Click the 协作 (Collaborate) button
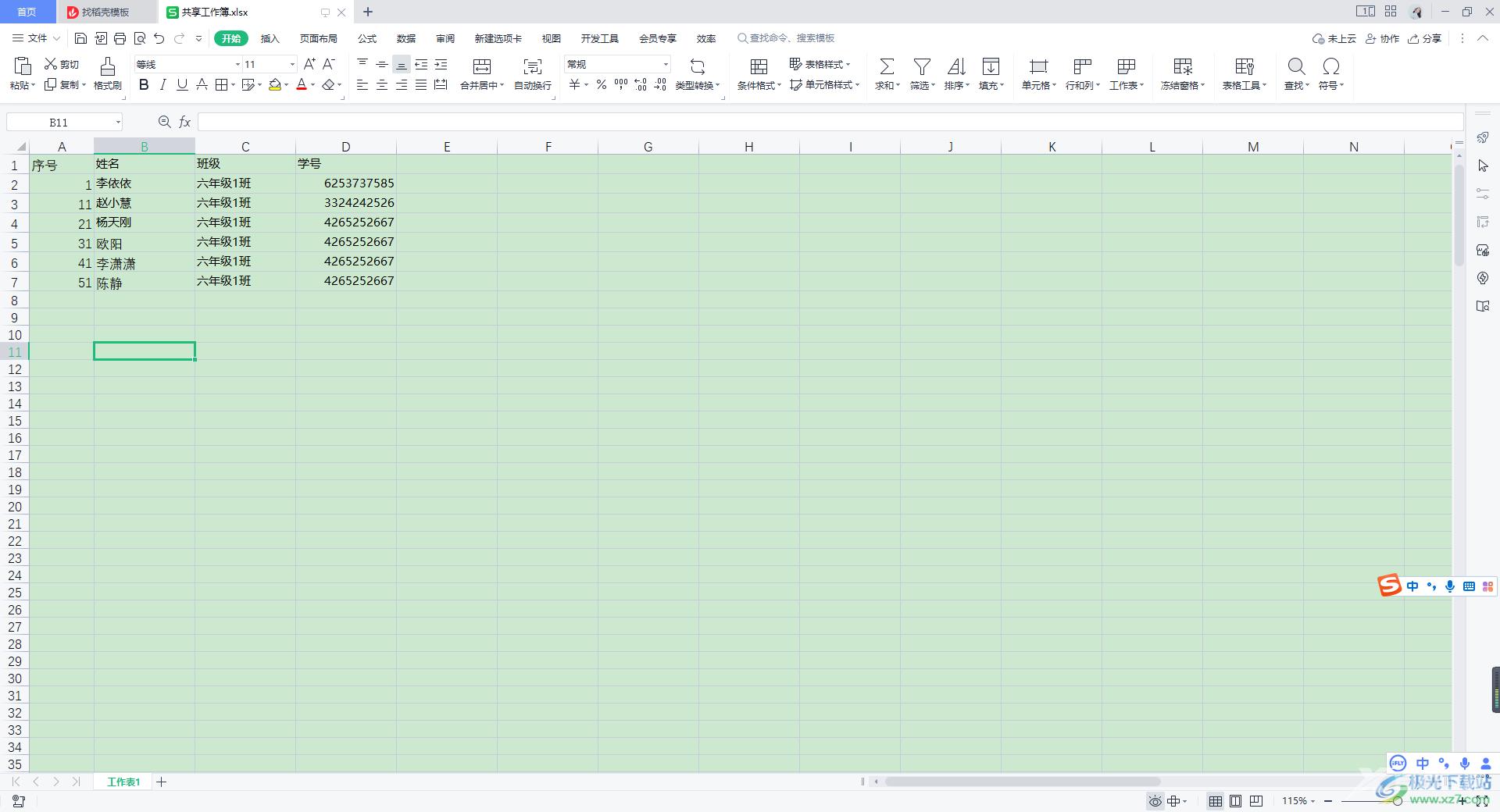This screenshot has height=812, width=1500. click(1383, 38)
